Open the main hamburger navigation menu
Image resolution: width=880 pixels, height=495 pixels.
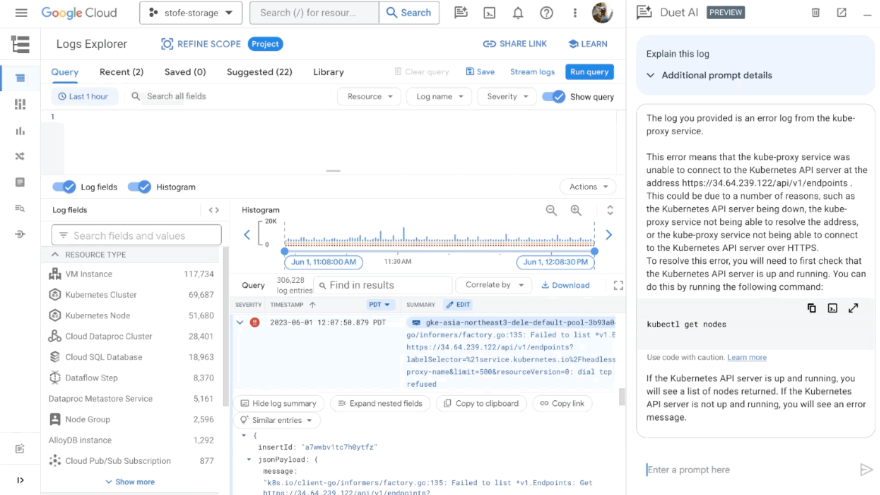click(21, 12)
